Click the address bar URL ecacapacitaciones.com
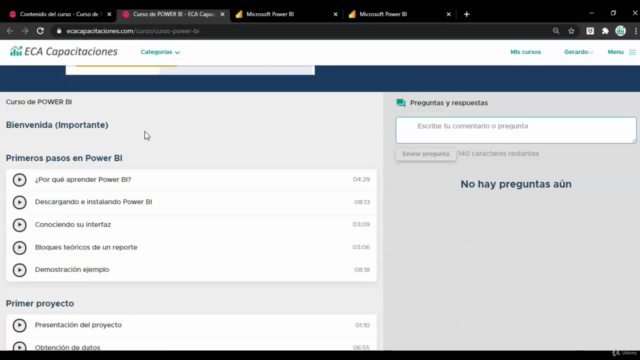640x360 pixels. click(133, 31)
